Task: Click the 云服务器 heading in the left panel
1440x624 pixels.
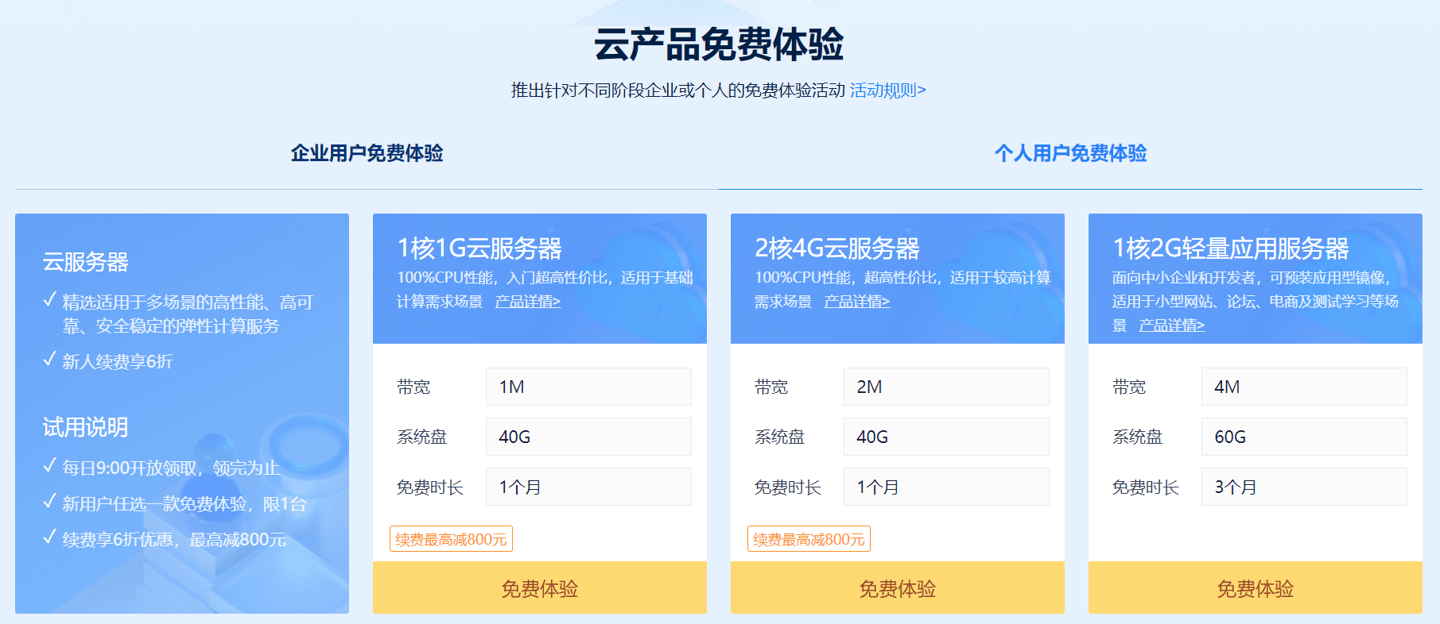Action: [86, 262]
